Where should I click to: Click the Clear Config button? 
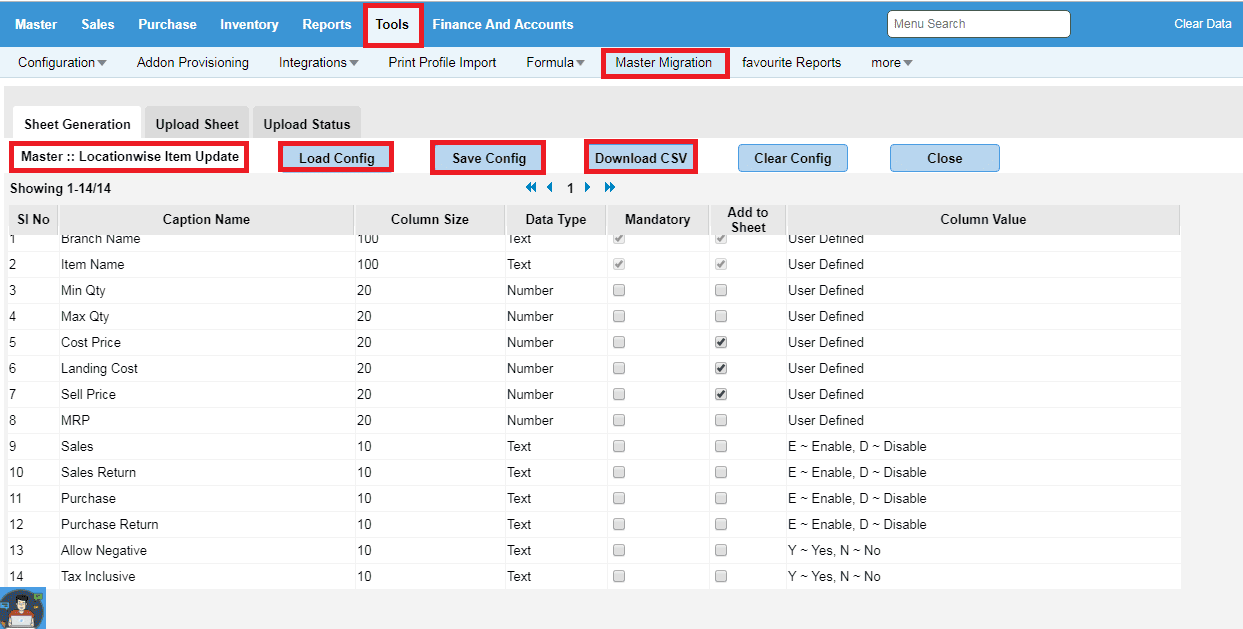793,158
